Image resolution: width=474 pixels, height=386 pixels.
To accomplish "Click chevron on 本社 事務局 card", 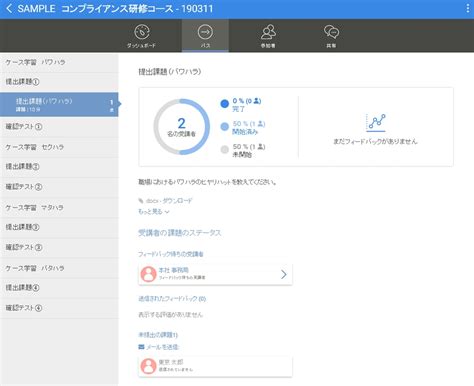I will (284, 274).
